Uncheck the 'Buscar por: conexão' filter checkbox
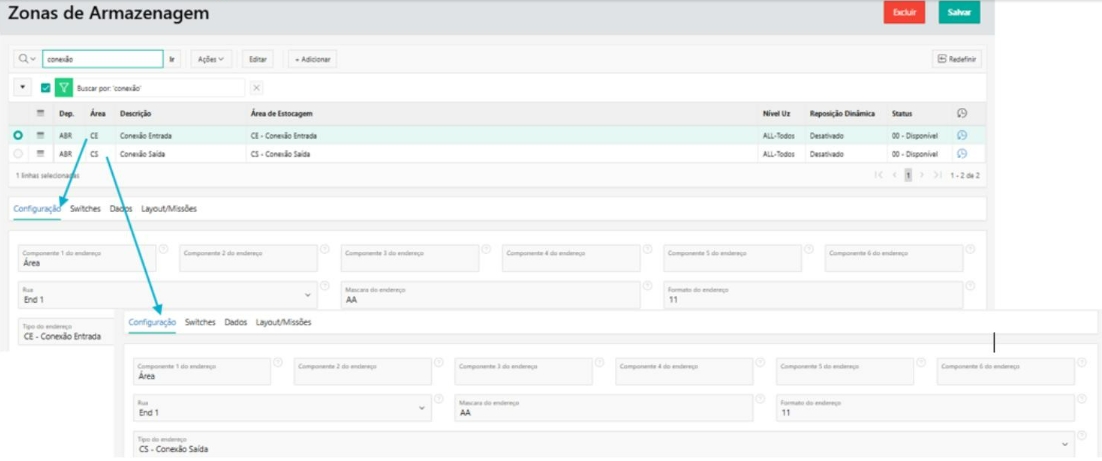 coord(46,89)
